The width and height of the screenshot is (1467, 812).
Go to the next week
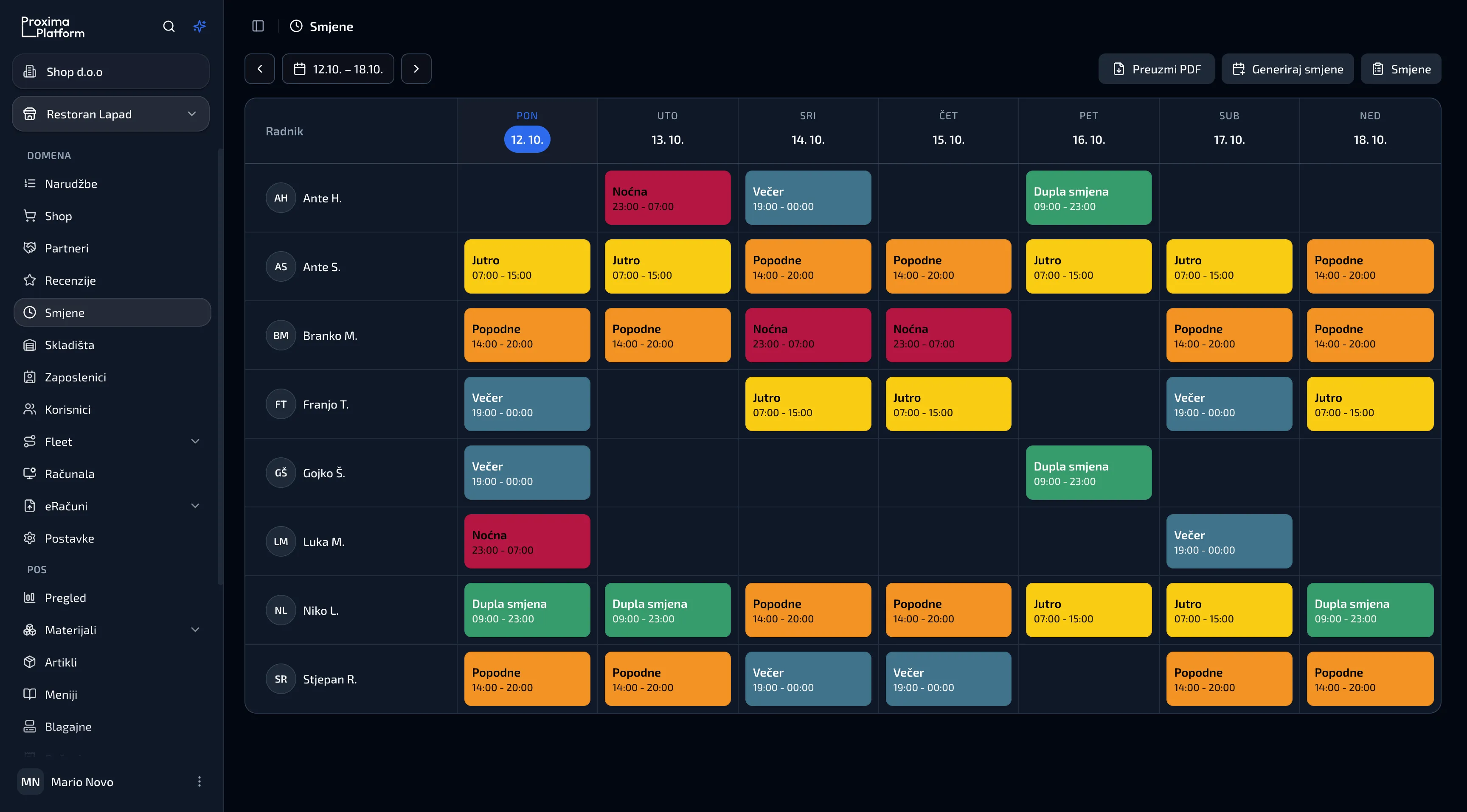(x=416, y=69)
